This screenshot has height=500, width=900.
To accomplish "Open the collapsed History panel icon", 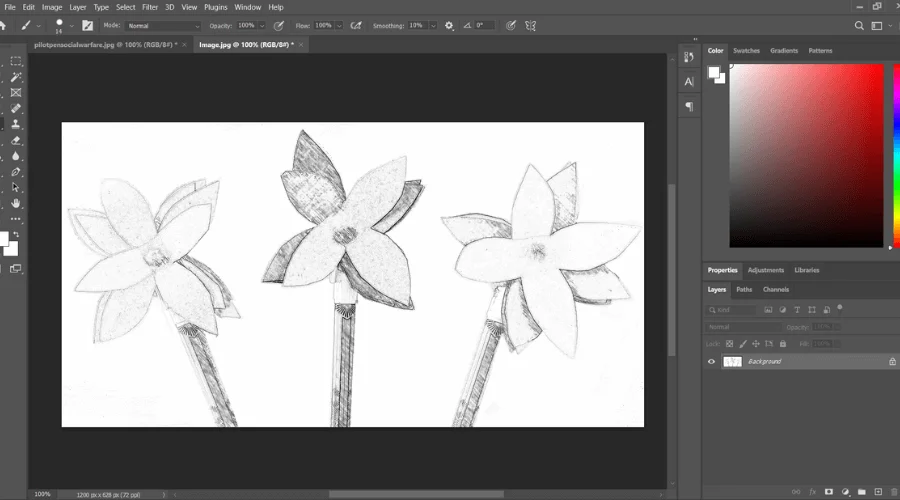I will point(689,57).
